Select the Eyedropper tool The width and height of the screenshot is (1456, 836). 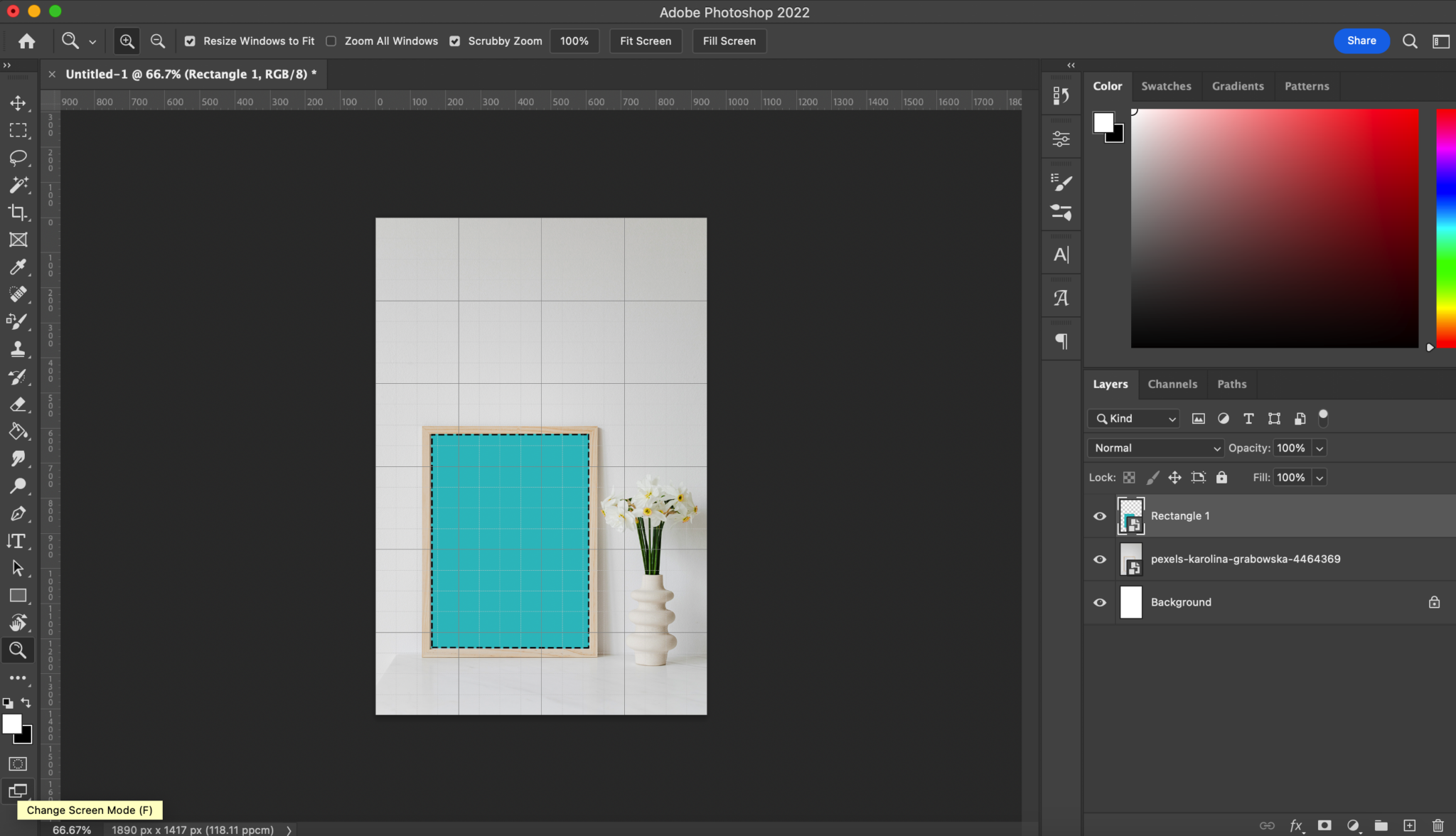click(x=18, y=267)
